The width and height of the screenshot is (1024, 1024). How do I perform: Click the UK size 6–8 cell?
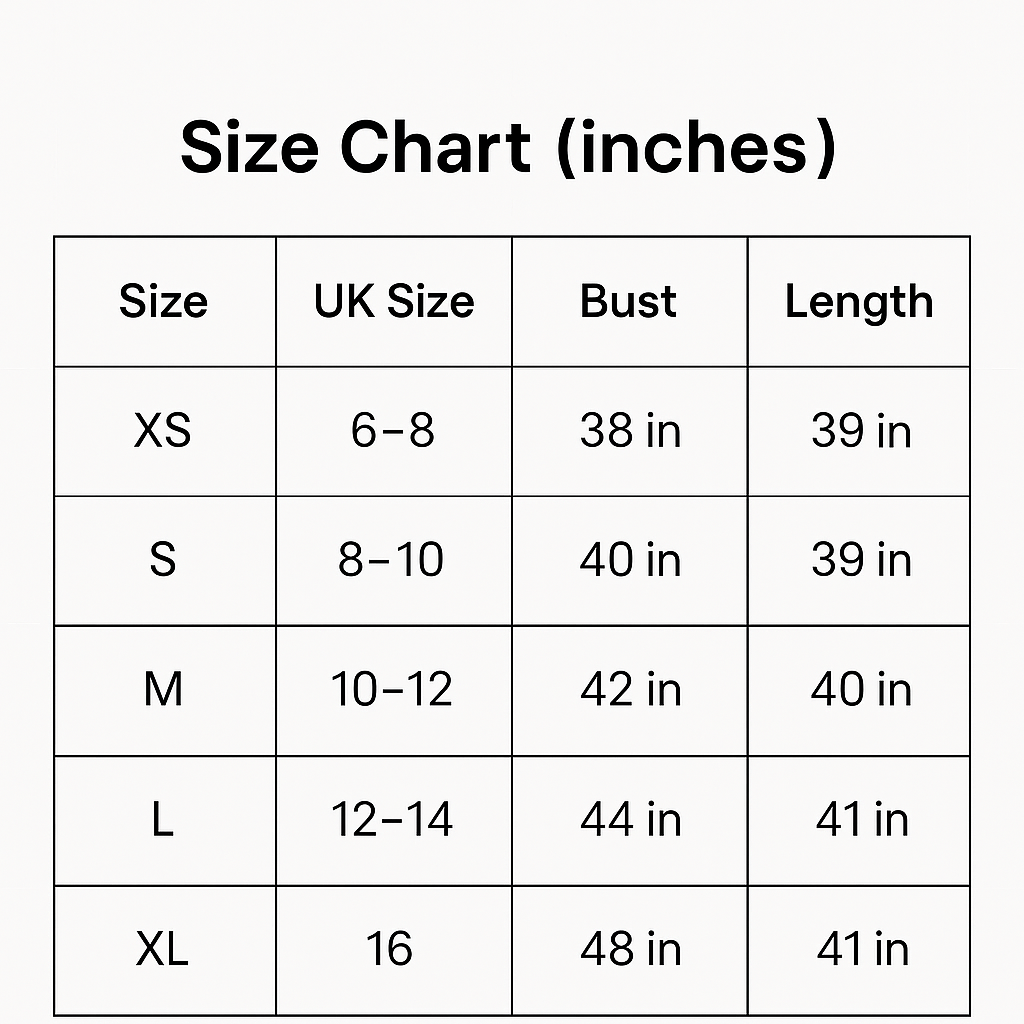coord(393,431)
